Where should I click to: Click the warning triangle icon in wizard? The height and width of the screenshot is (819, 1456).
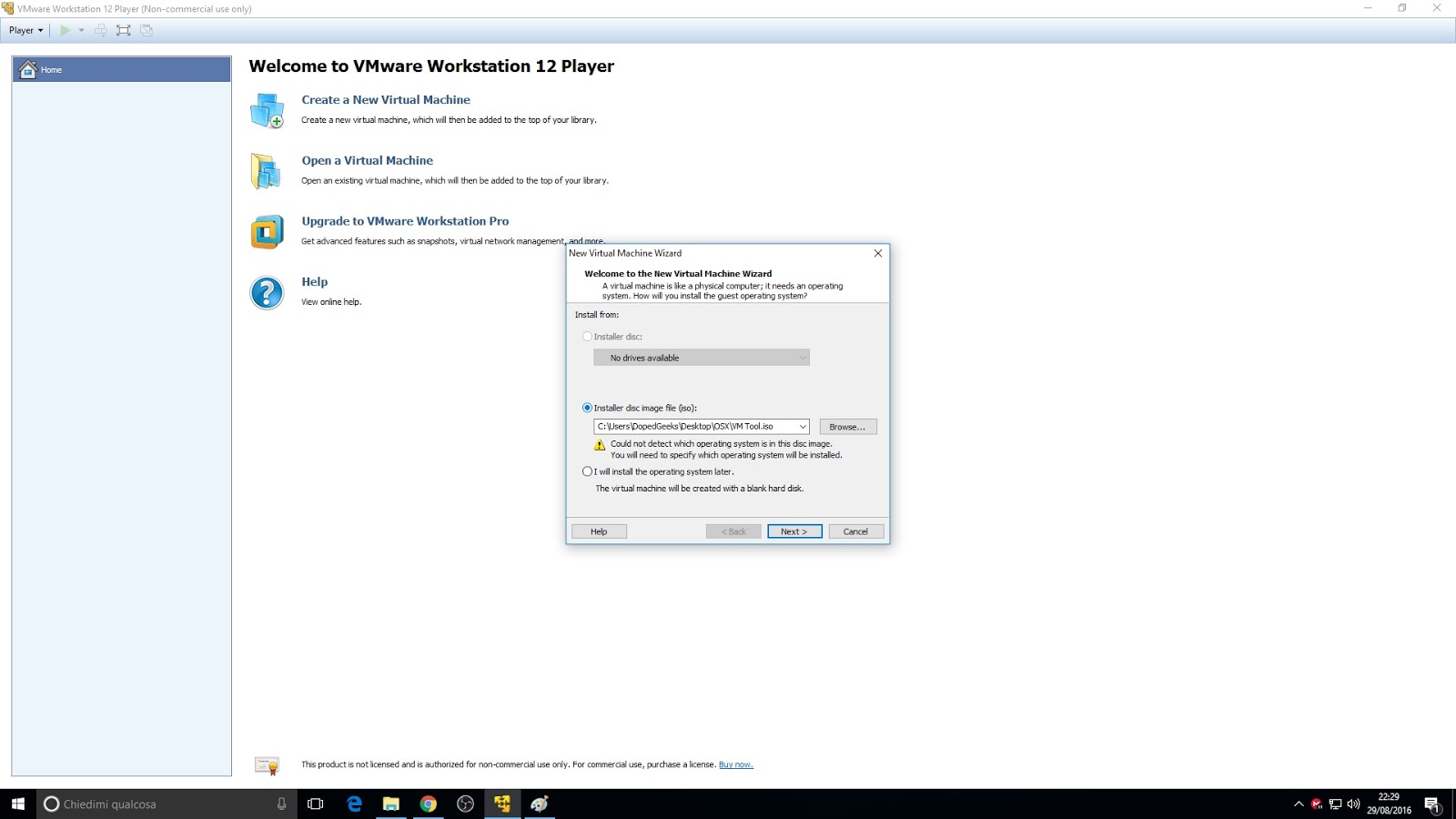[x=600, y=445]
